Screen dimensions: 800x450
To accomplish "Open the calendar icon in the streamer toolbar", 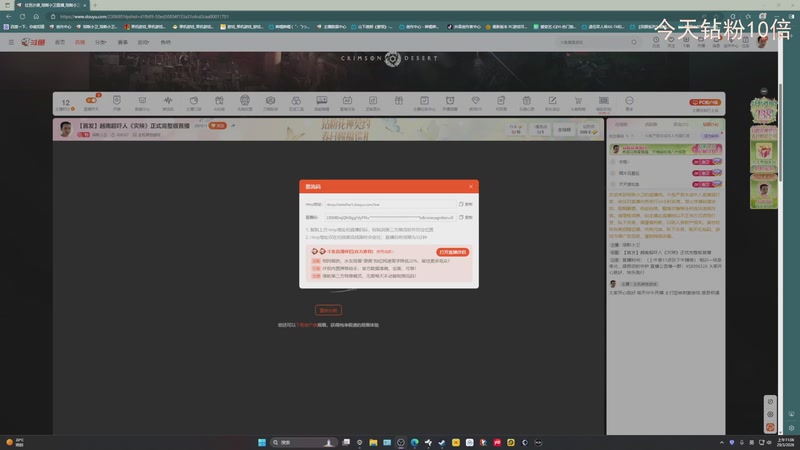I will [347, 101].
